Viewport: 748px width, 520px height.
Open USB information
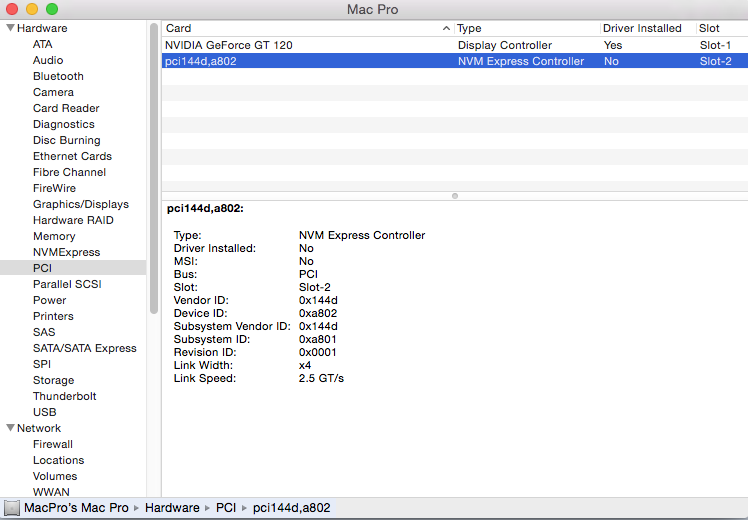[x=44, y=412]
